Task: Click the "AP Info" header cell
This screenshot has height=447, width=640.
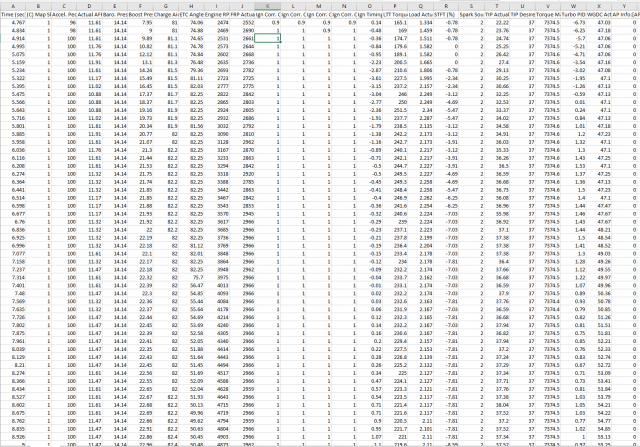Action: click(624, 14)
